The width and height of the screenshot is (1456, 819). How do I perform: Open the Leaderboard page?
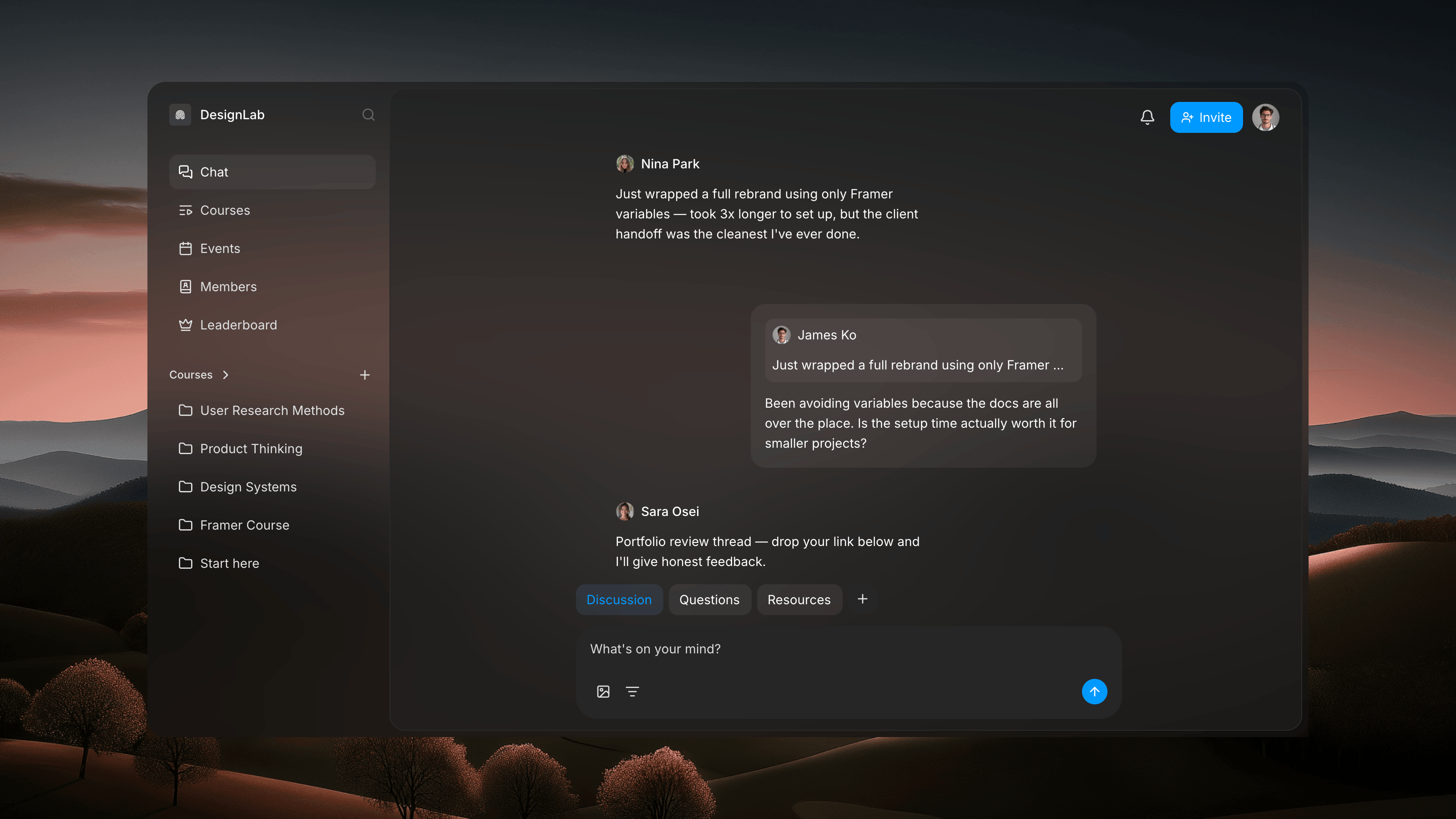(272, 325)
